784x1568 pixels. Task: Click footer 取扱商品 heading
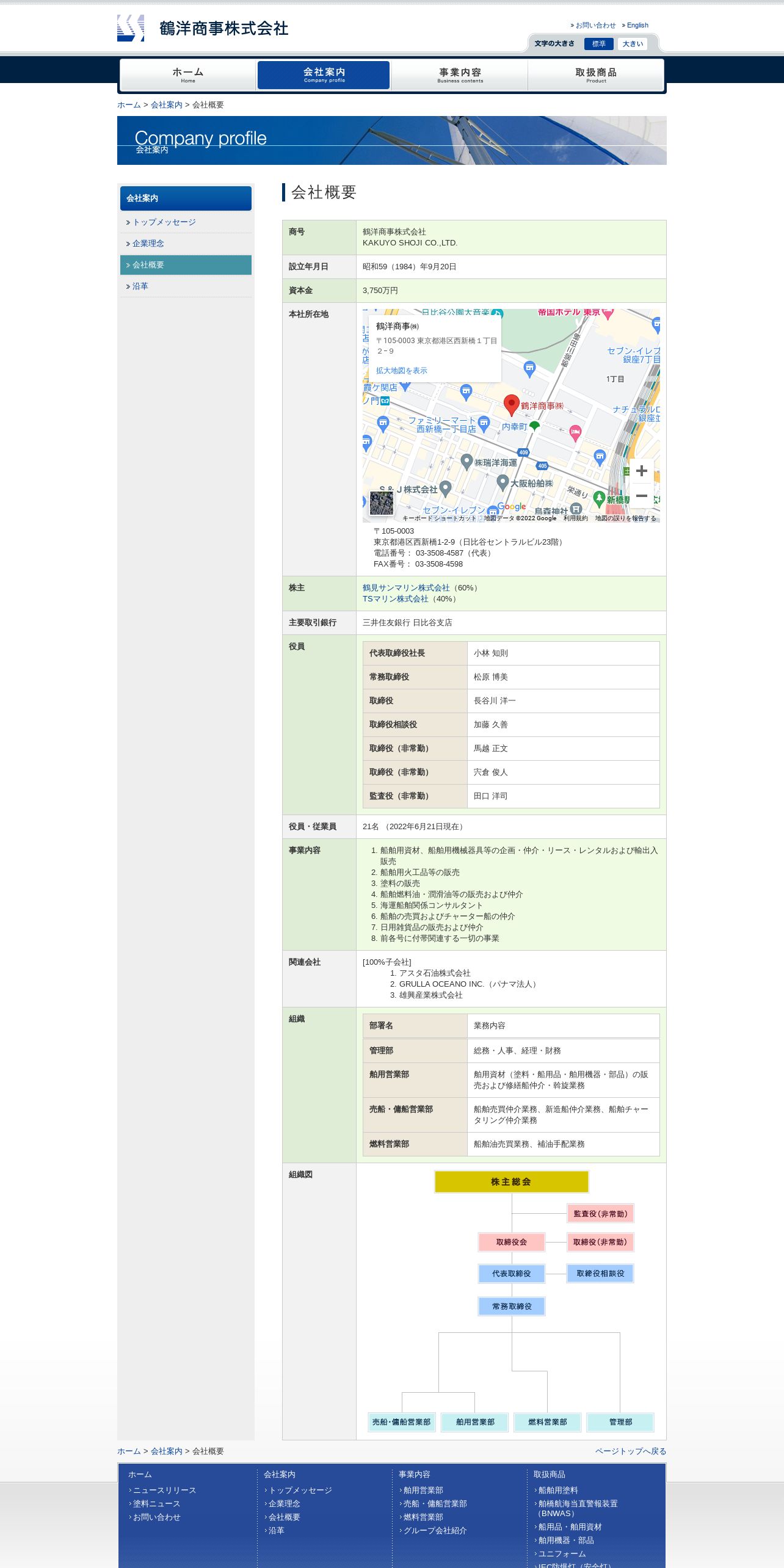pos(550,1475)
